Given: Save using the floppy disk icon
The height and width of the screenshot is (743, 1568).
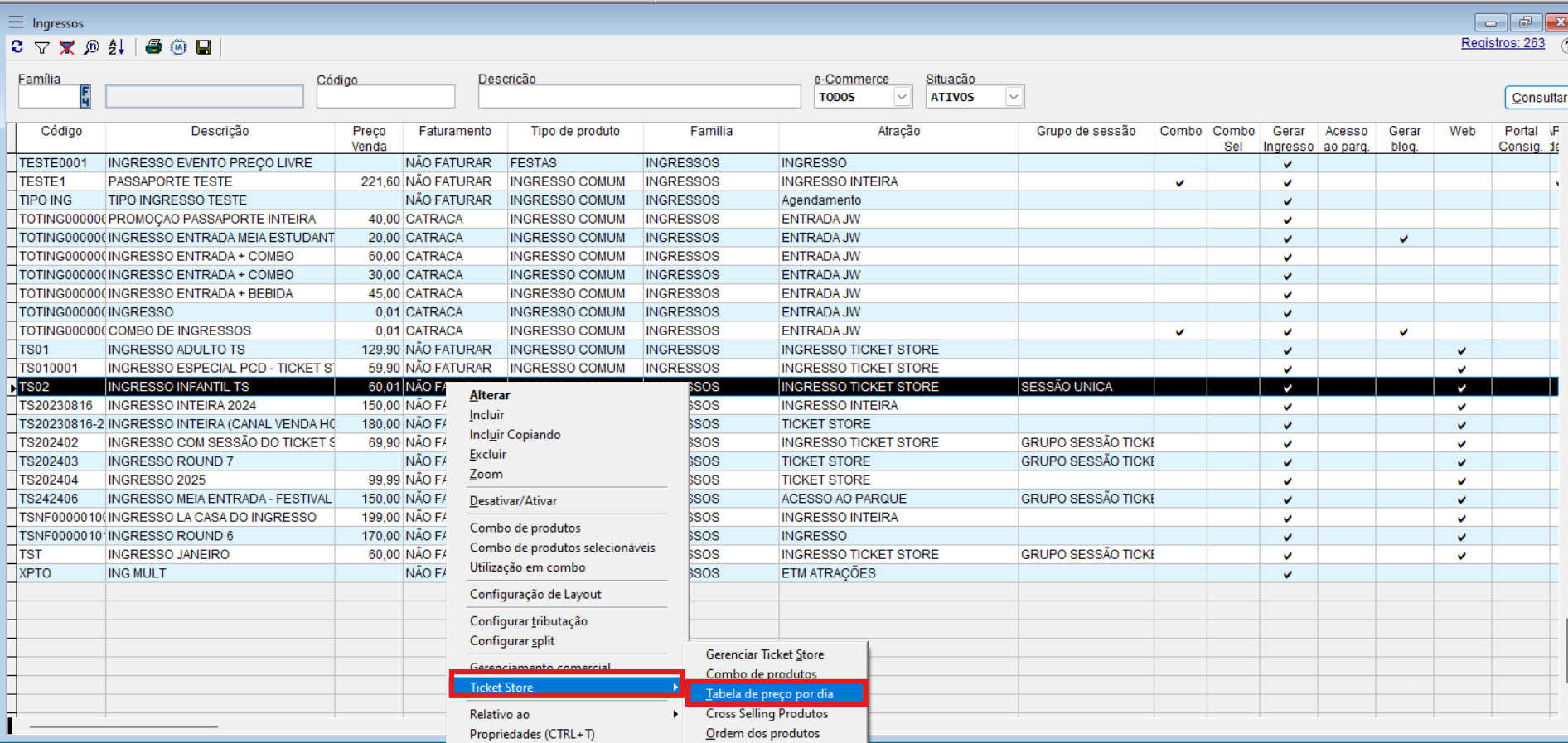Looking at the screenshot, I should pyautogui.click(x=204, y=47).
